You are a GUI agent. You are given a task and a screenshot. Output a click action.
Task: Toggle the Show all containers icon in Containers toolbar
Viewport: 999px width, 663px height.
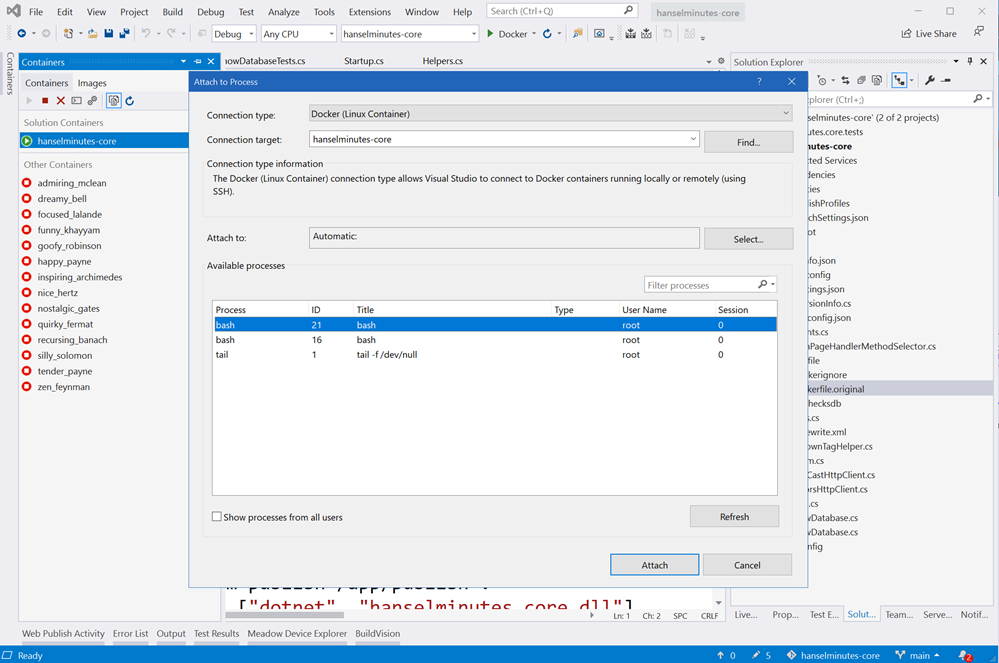pos(114,101)
